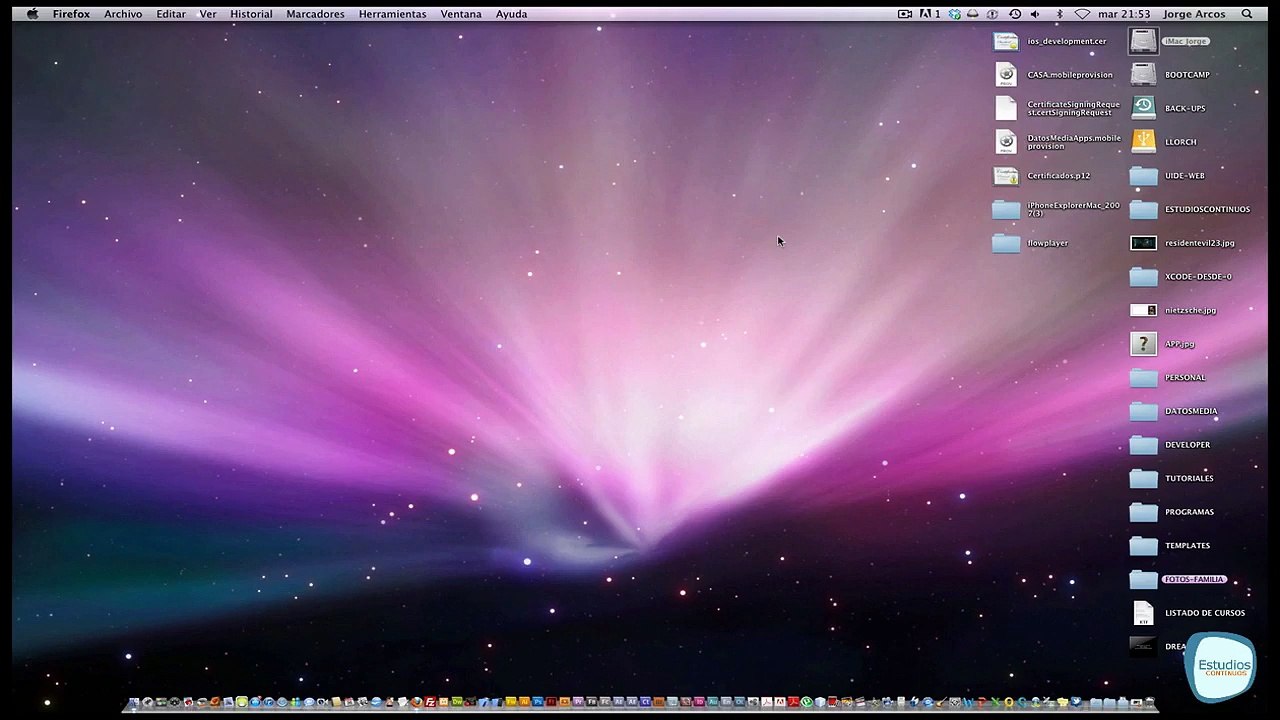Image resolution: width=1280 pixels, height=720 pixels.
Task: Open the Bluetooth status menu
Action: pos(1060,14)
